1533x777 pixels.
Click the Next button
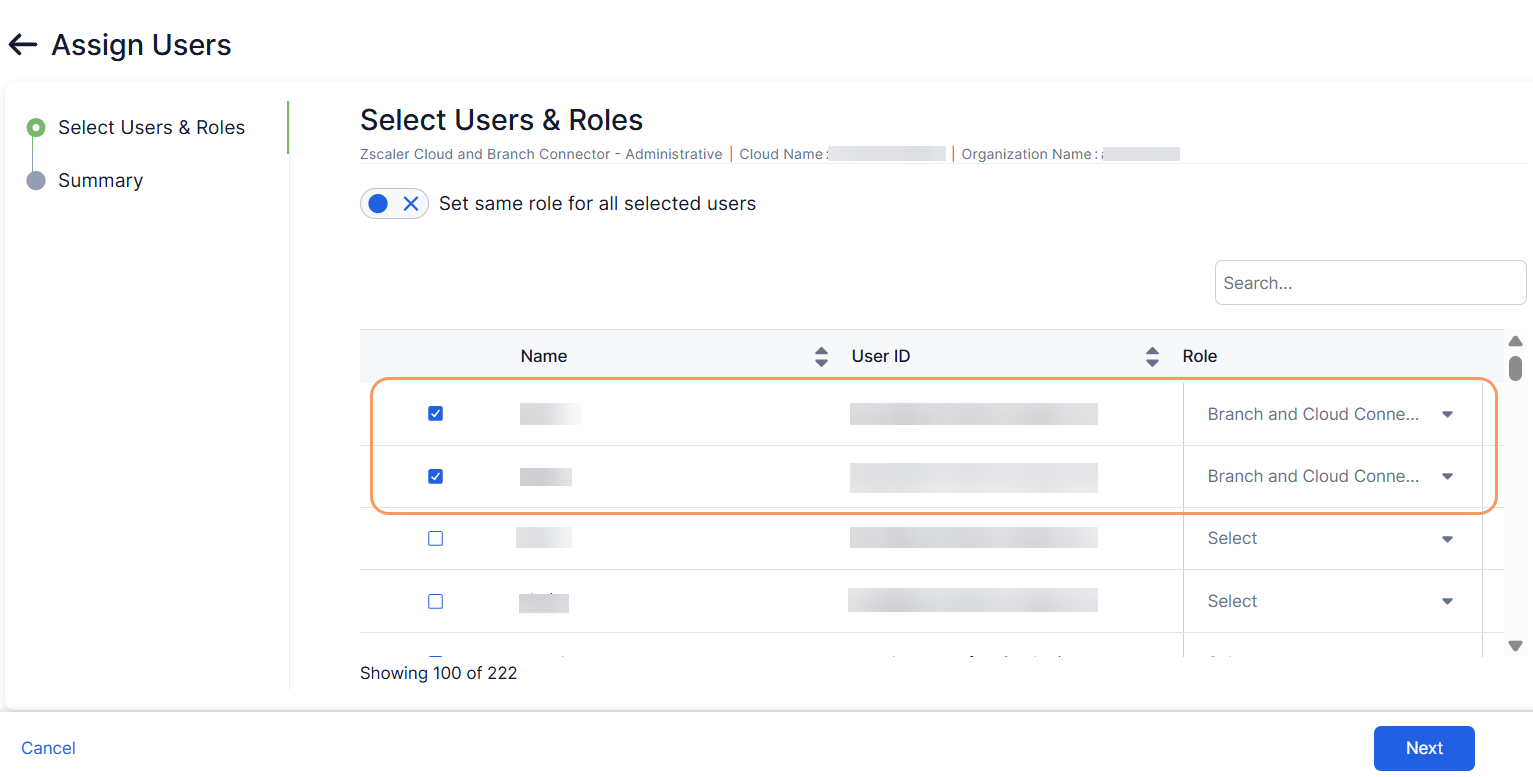tap(1423, 748)
